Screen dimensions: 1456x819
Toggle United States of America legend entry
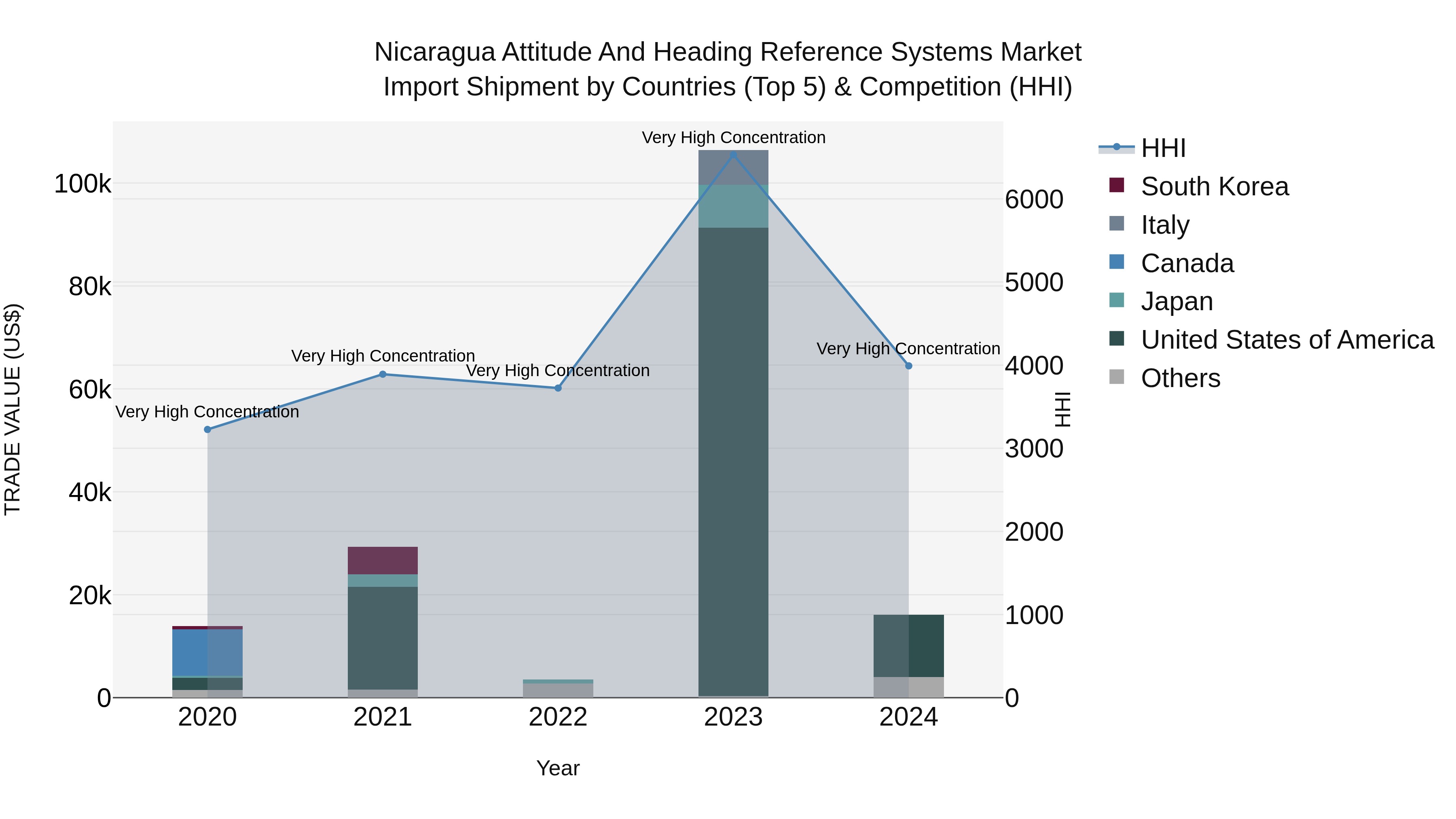click(x=1272, y=340)
